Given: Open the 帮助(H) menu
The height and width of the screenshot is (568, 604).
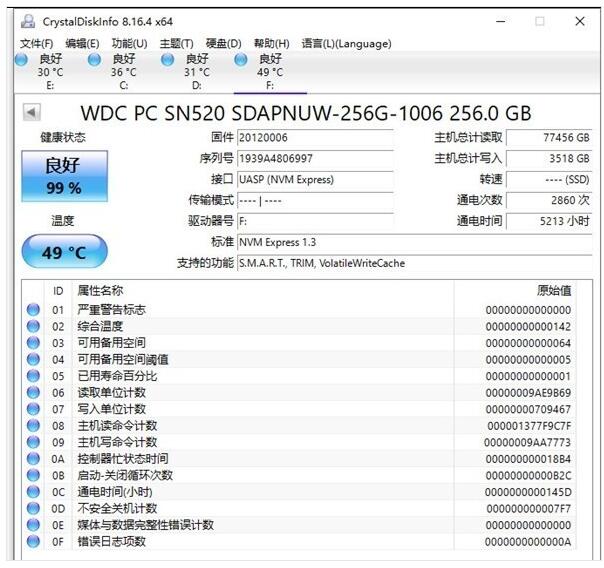Looking at the screenshot, I should (x=272, y=44).
